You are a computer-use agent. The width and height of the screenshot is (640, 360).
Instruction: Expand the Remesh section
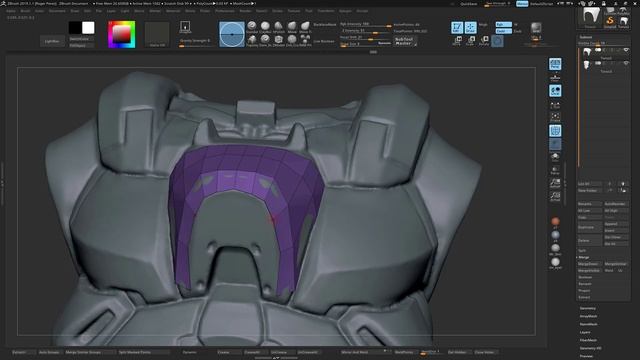[x=585, y=284]
